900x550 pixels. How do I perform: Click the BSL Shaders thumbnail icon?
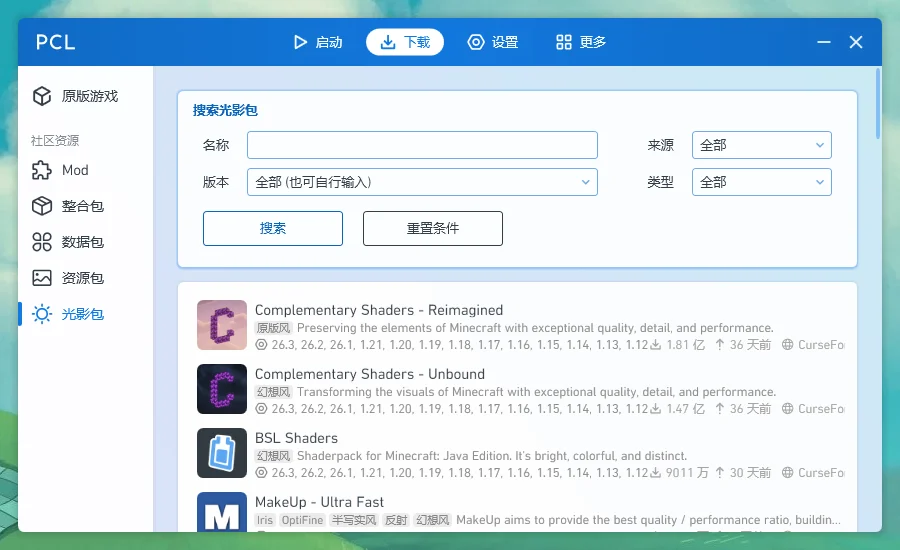pos(222,453)
